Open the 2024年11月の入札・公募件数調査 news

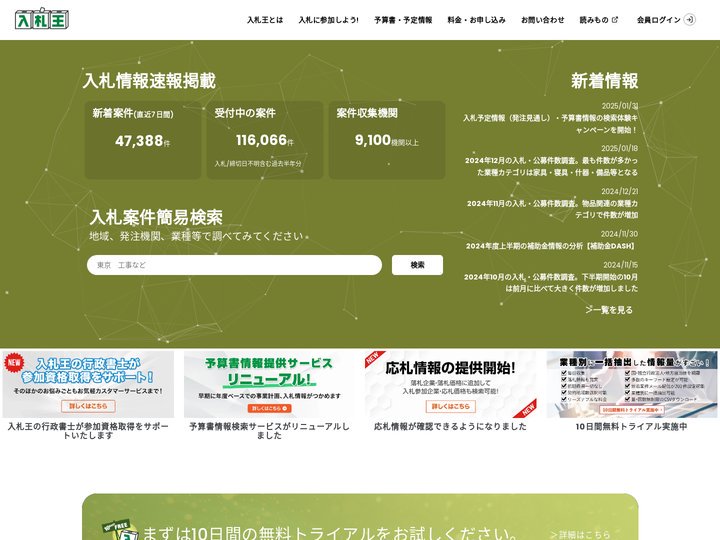pos(552,209)
